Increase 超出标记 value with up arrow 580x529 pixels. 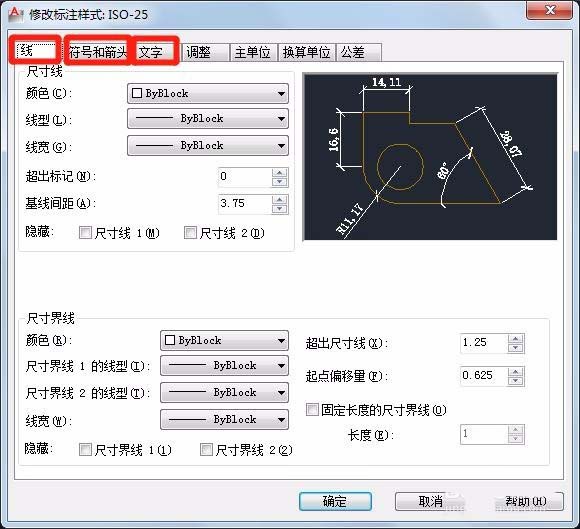280,173
